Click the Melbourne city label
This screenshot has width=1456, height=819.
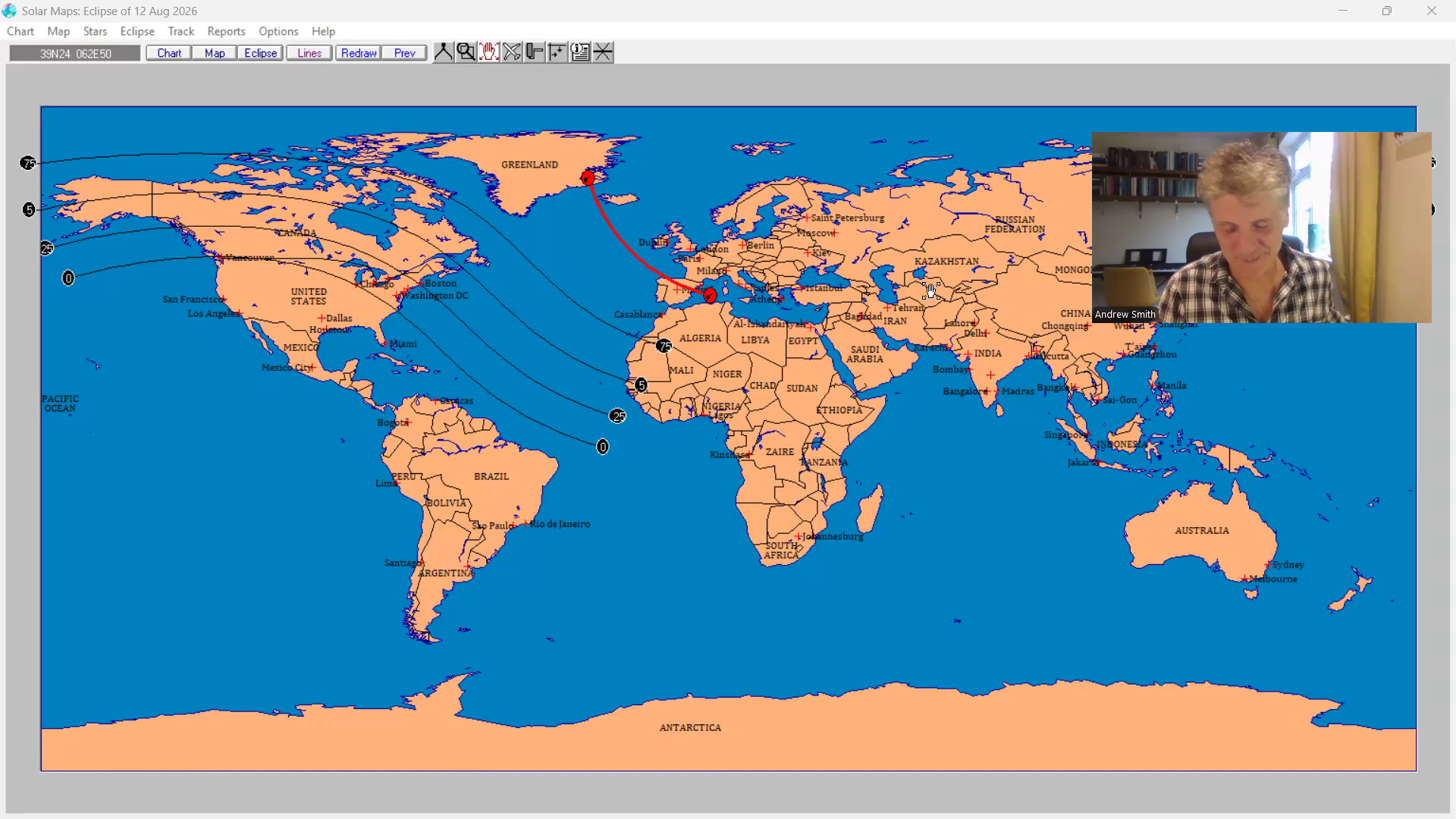click(x=1273, y=579)
